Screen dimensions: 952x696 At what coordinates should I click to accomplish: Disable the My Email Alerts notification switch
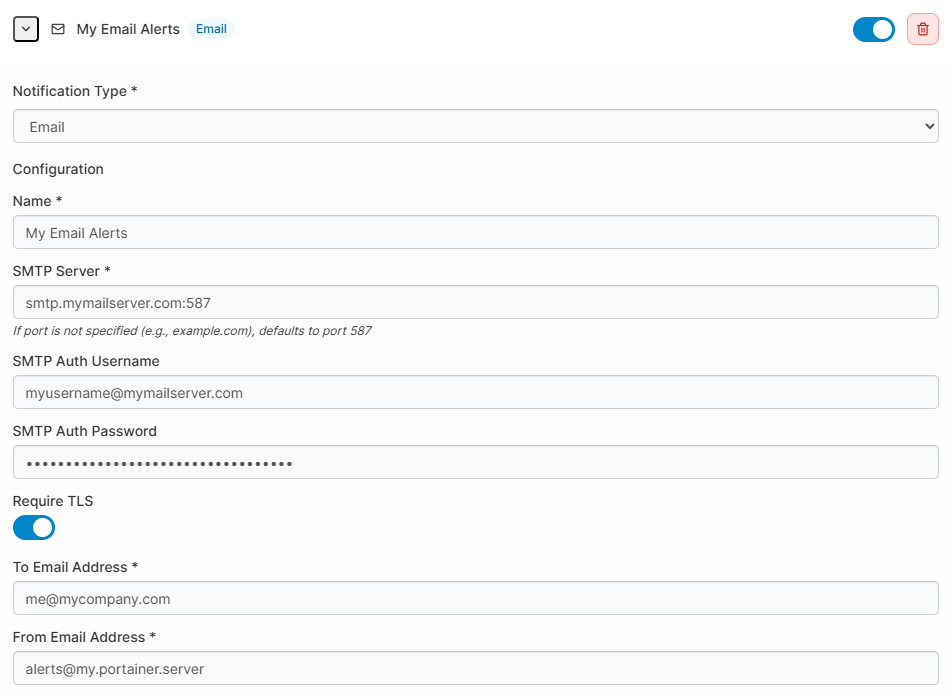(x=873, y=29)
